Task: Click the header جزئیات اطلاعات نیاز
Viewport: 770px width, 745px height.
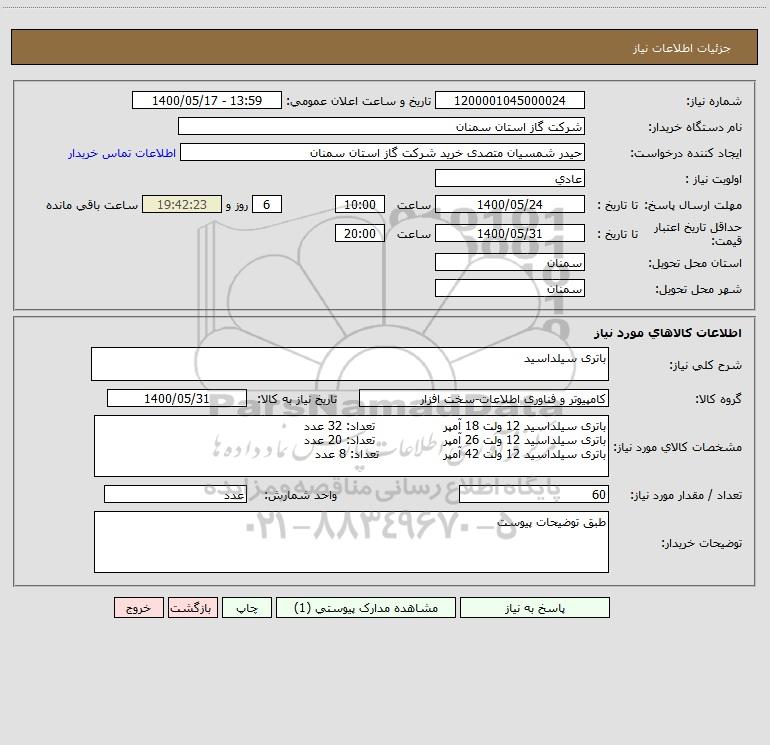Action: [682, 48]
